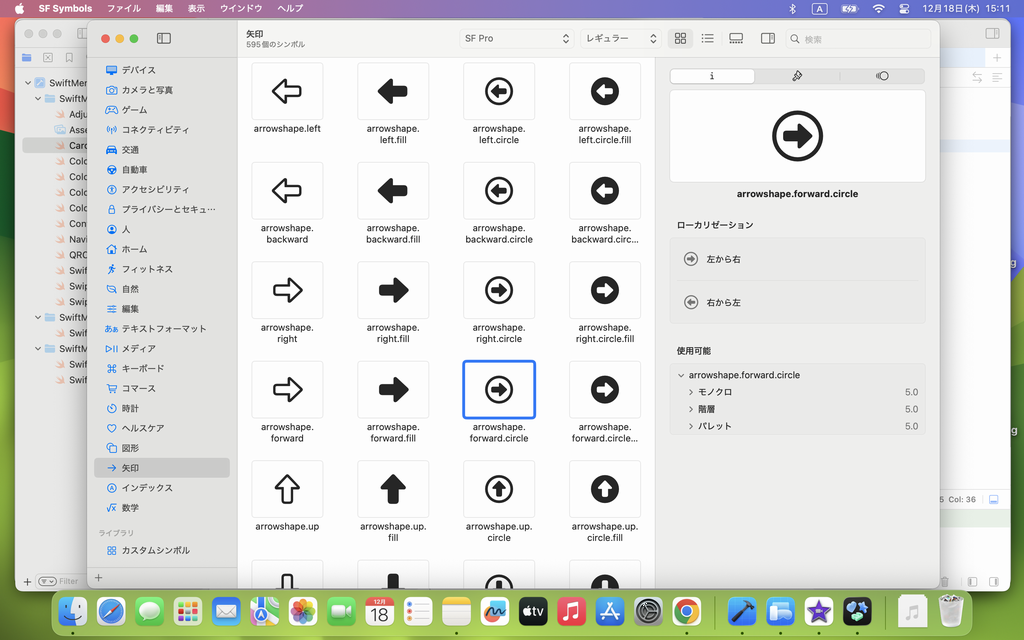Toggle the sidebar visibility button
The height and width of the screenshot is (640, 1024).
tap(164, 38)
